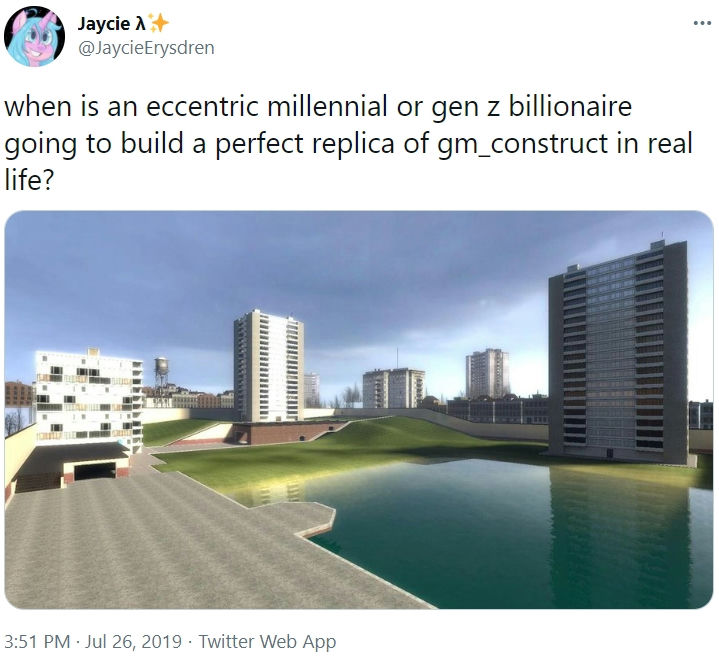Visit the @JaycieErysdren handle link
This screenshot has width=719, height=656.
[146, 48]
